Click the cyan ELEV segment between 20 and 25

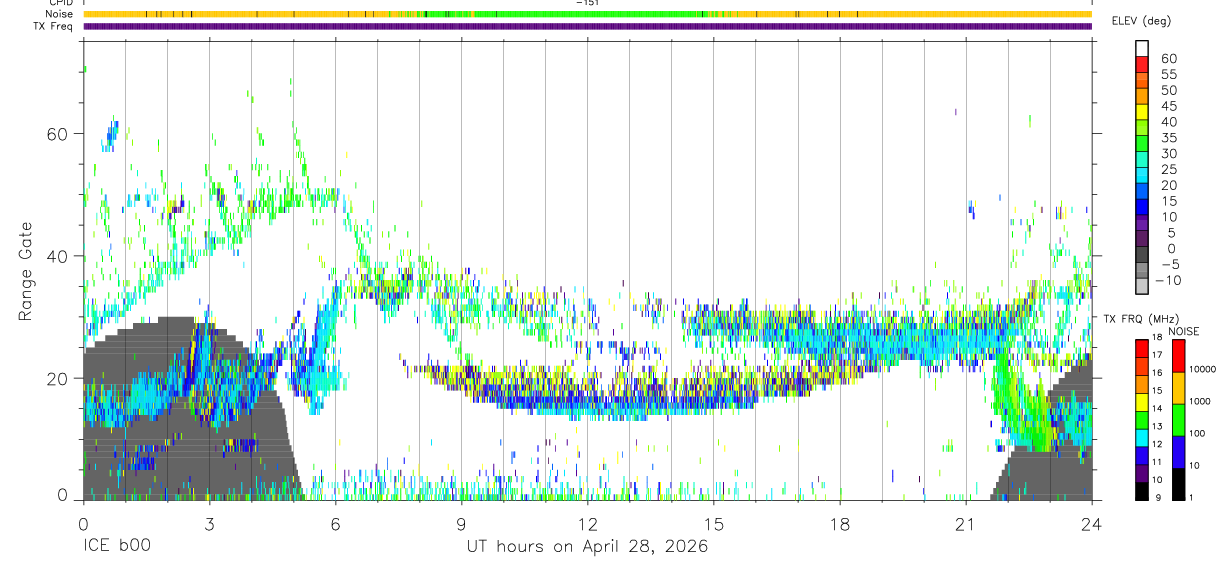[1142, 177]
